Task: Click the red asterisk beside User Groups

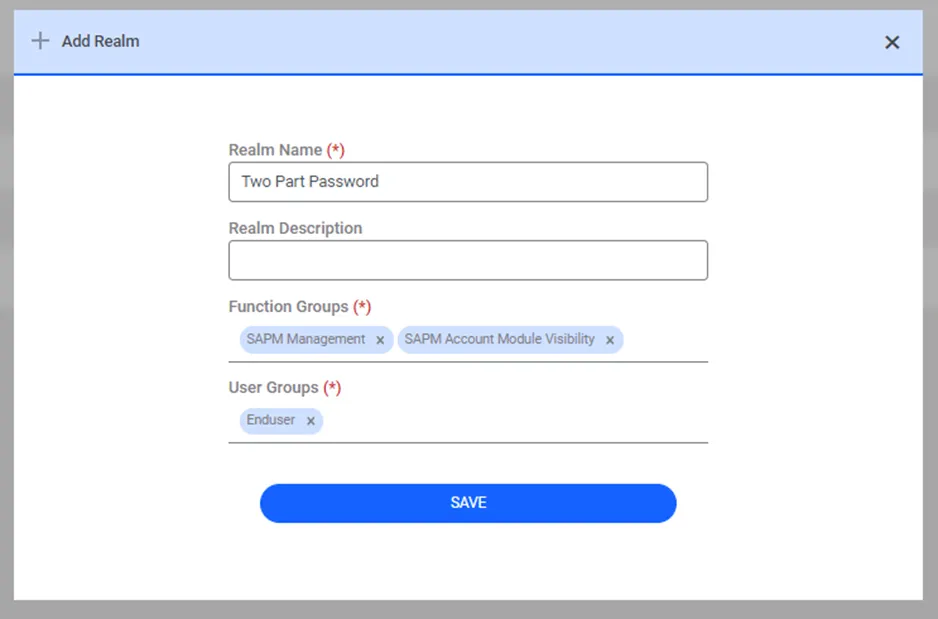Action: click(333, 387)
